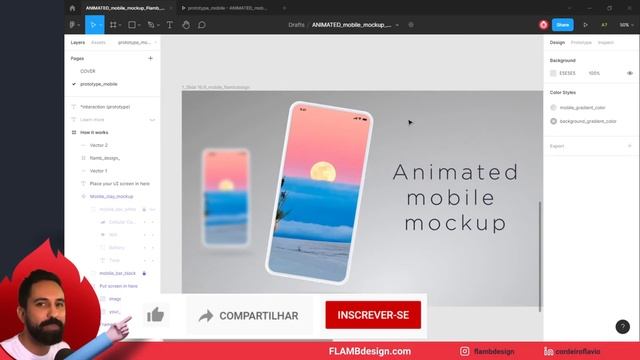Click the Share button
Image resolution: width=640 pixels, height=360 pixels.
point(562,25)
